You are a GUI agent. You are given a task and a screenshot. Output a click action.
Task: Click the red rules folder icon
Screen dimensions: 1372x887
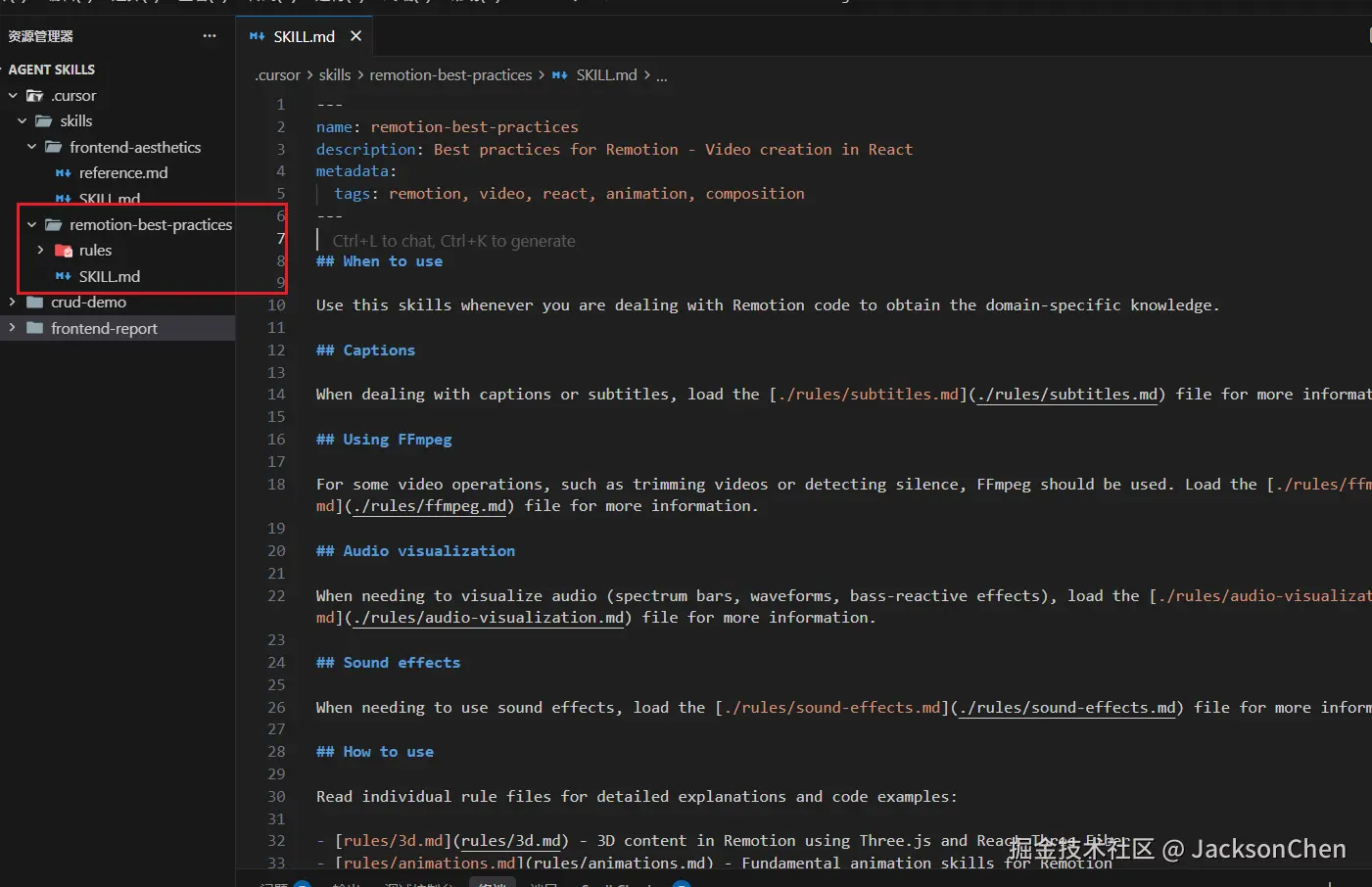pos(64,251)
